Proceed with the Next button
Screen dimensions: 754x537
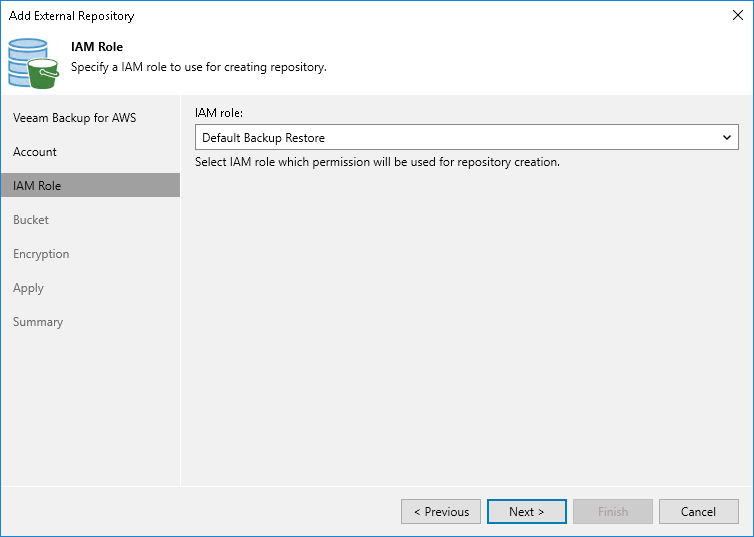[527, 512]
